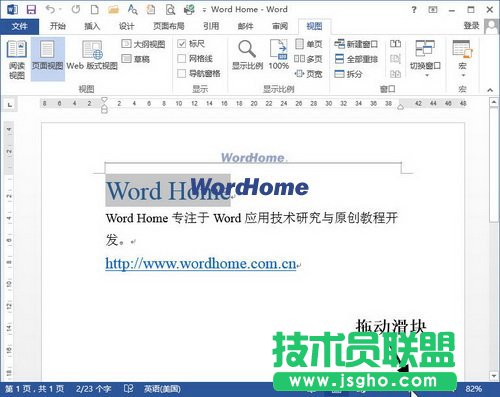Click the vertical scrollbar up arrow
This screenshot has height=397, width=500.
tap(494, 102)
